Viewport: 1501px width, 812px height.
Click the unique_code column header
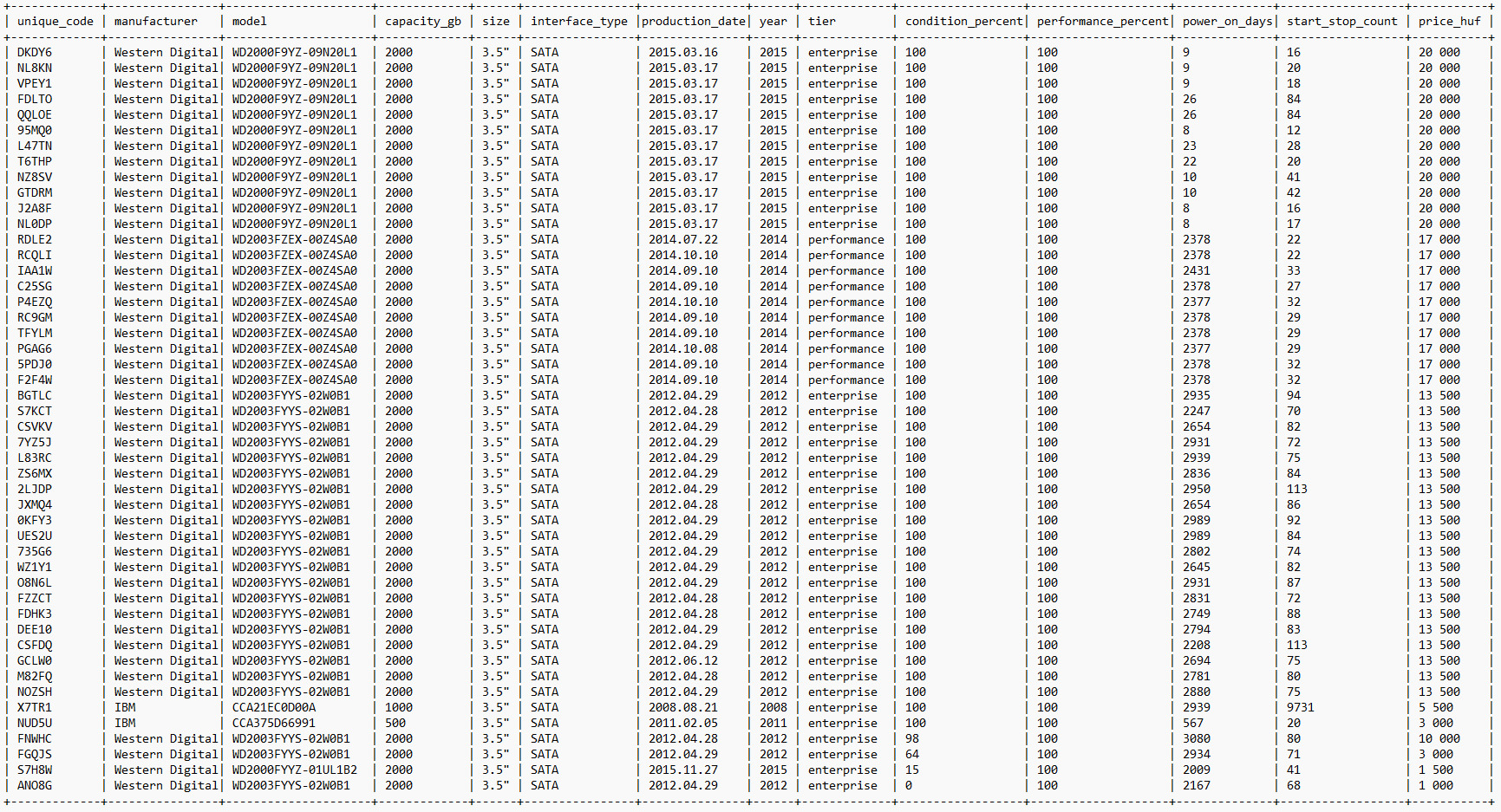click(x=55, y=21)
